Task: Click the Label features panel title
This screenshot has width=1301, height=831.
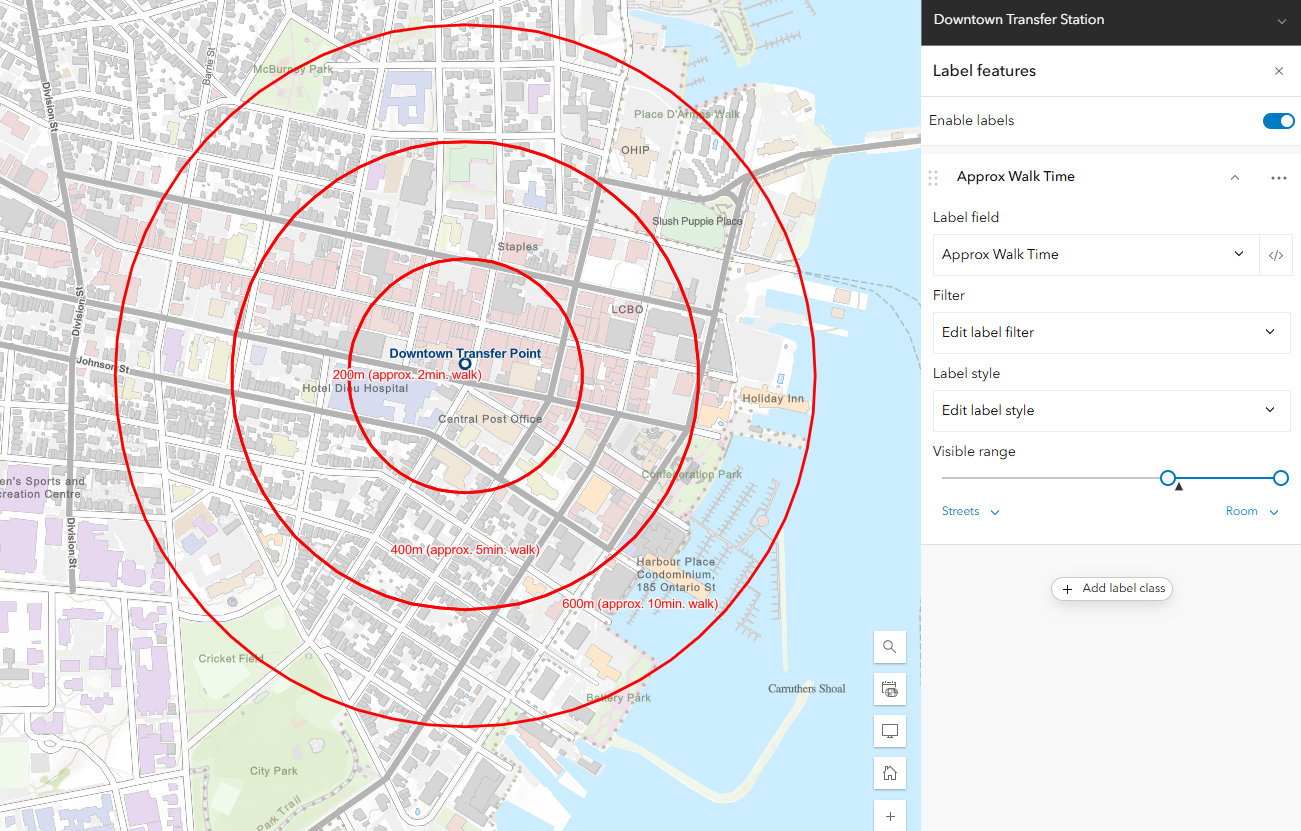Action: (984, 71)
